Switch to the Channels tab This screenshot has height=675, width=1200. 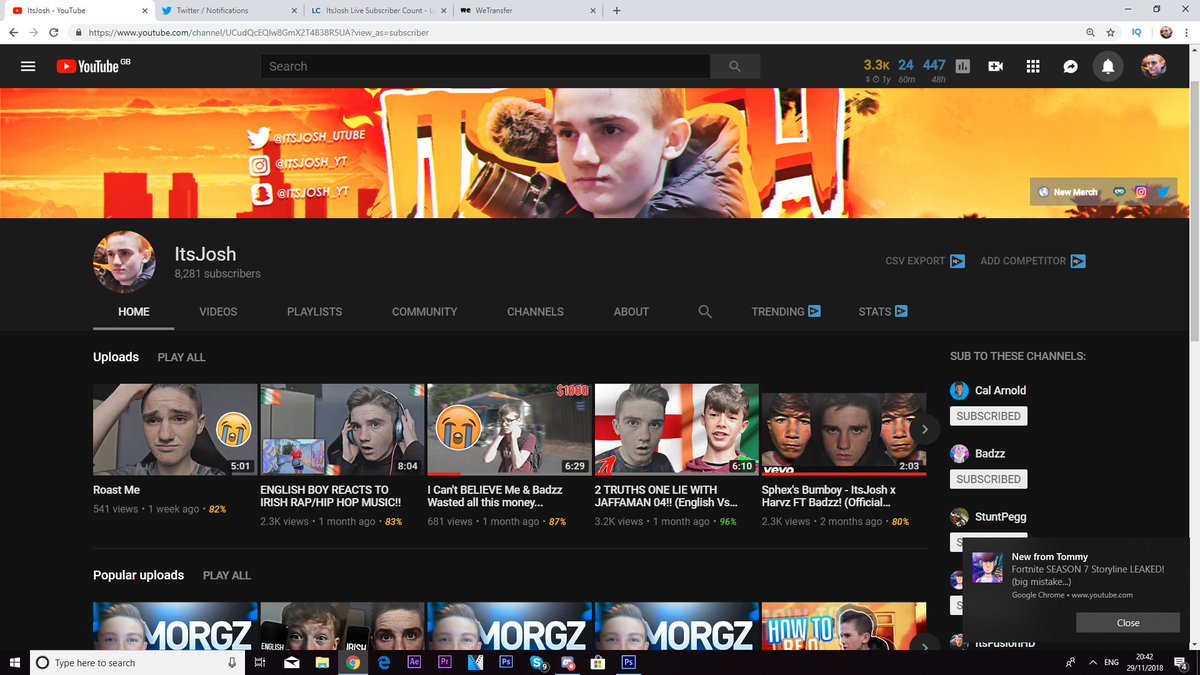coord(535,312)
